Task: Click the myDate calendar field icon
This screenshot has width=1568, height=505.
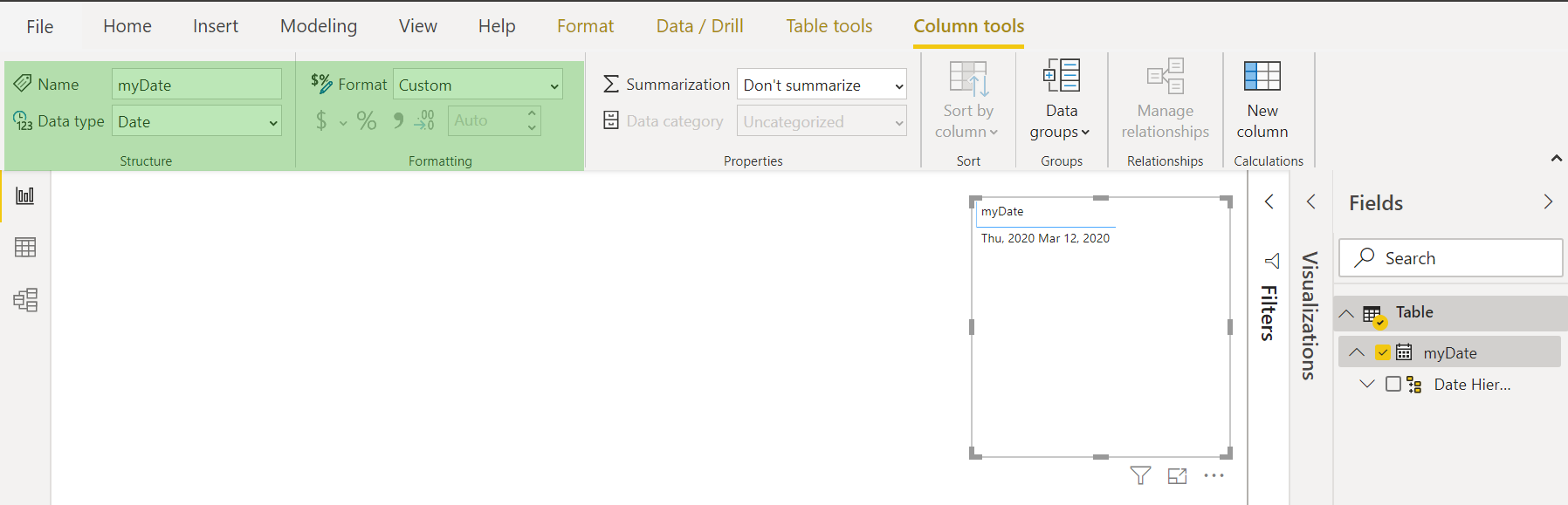Action: coord(1404,352)
